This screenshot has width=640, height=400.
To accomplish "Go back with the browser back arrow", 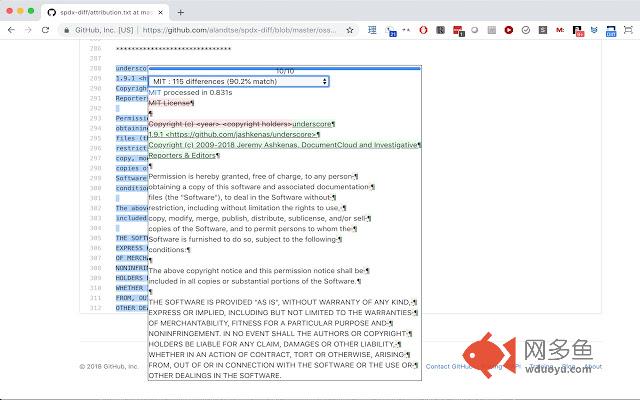I will point(11,30).
